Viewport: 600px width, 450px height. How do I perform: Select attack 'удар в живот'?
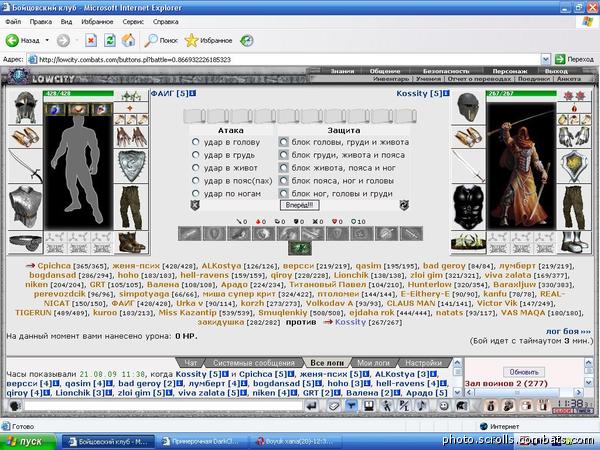tap(196, 168)
